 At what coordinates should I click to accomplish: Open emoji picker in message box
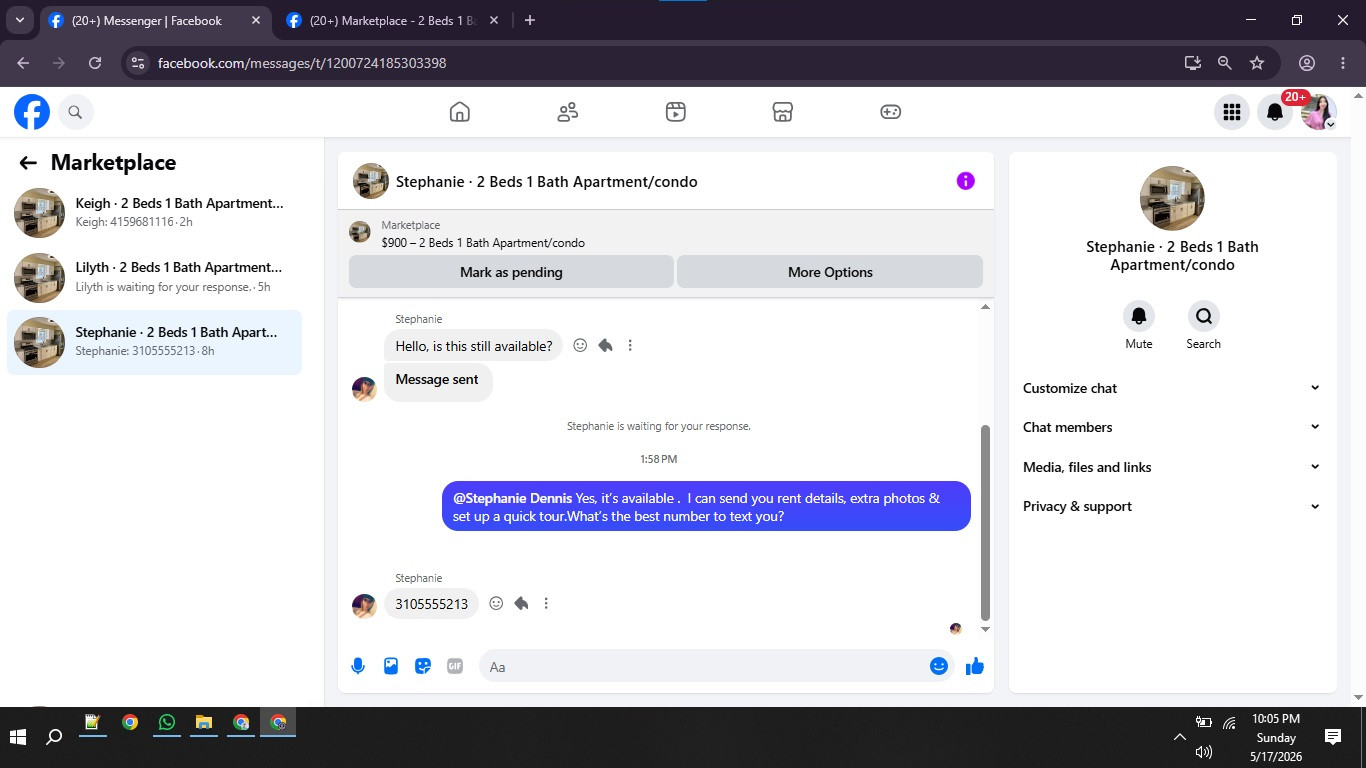coord(938,666)
